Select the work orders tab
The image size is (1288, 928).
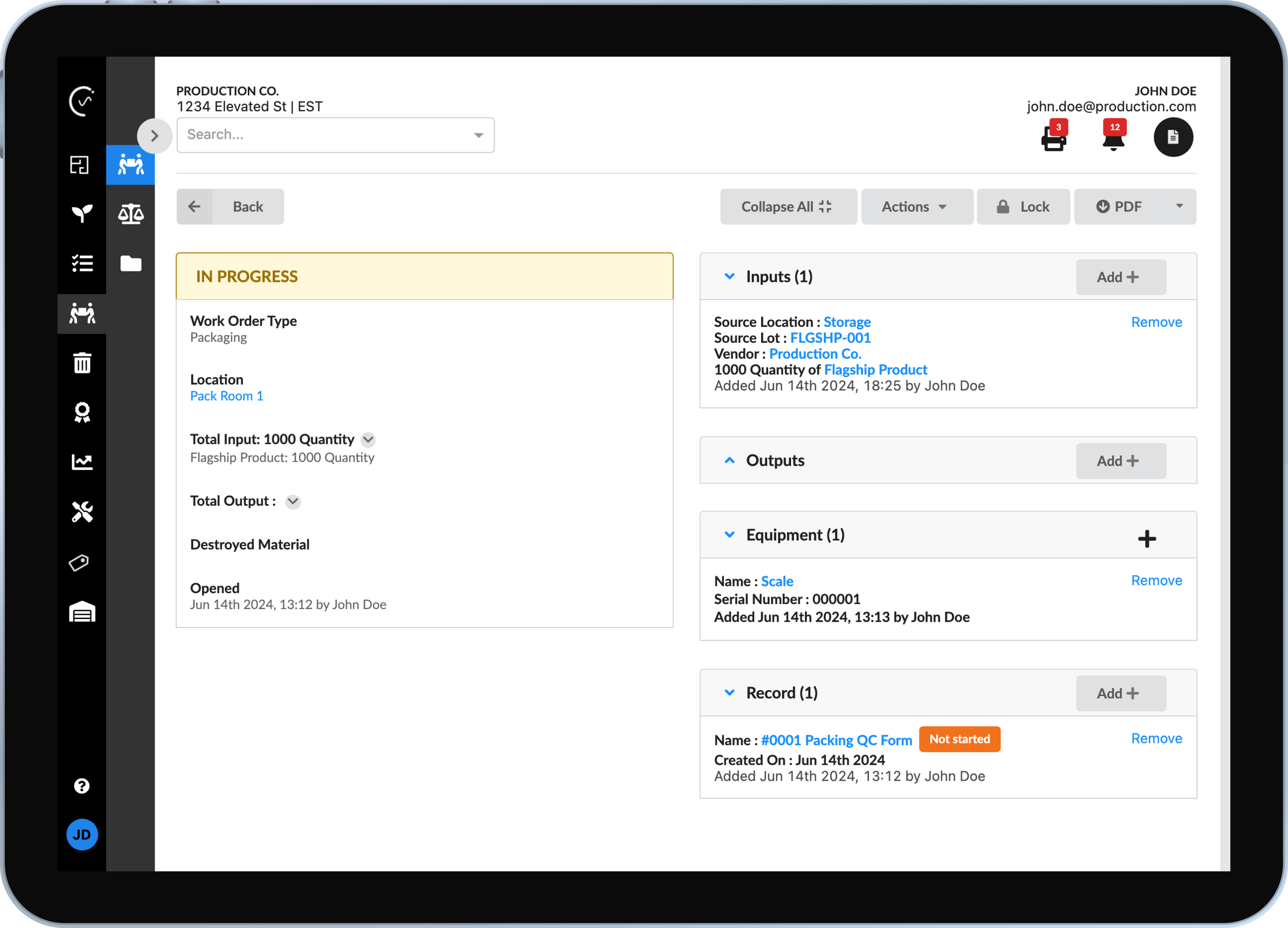click(x=131, y=165)
